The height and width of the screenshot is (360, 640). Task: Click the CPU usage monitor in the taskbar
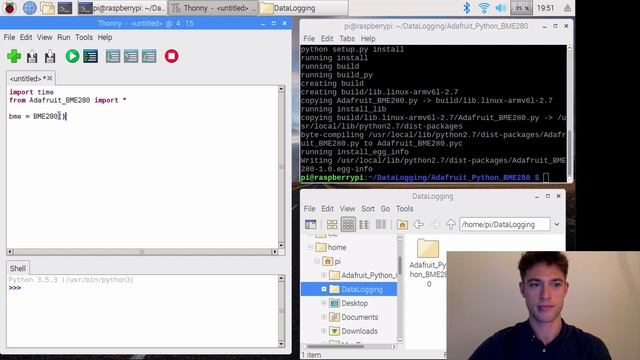click(521, 8)
